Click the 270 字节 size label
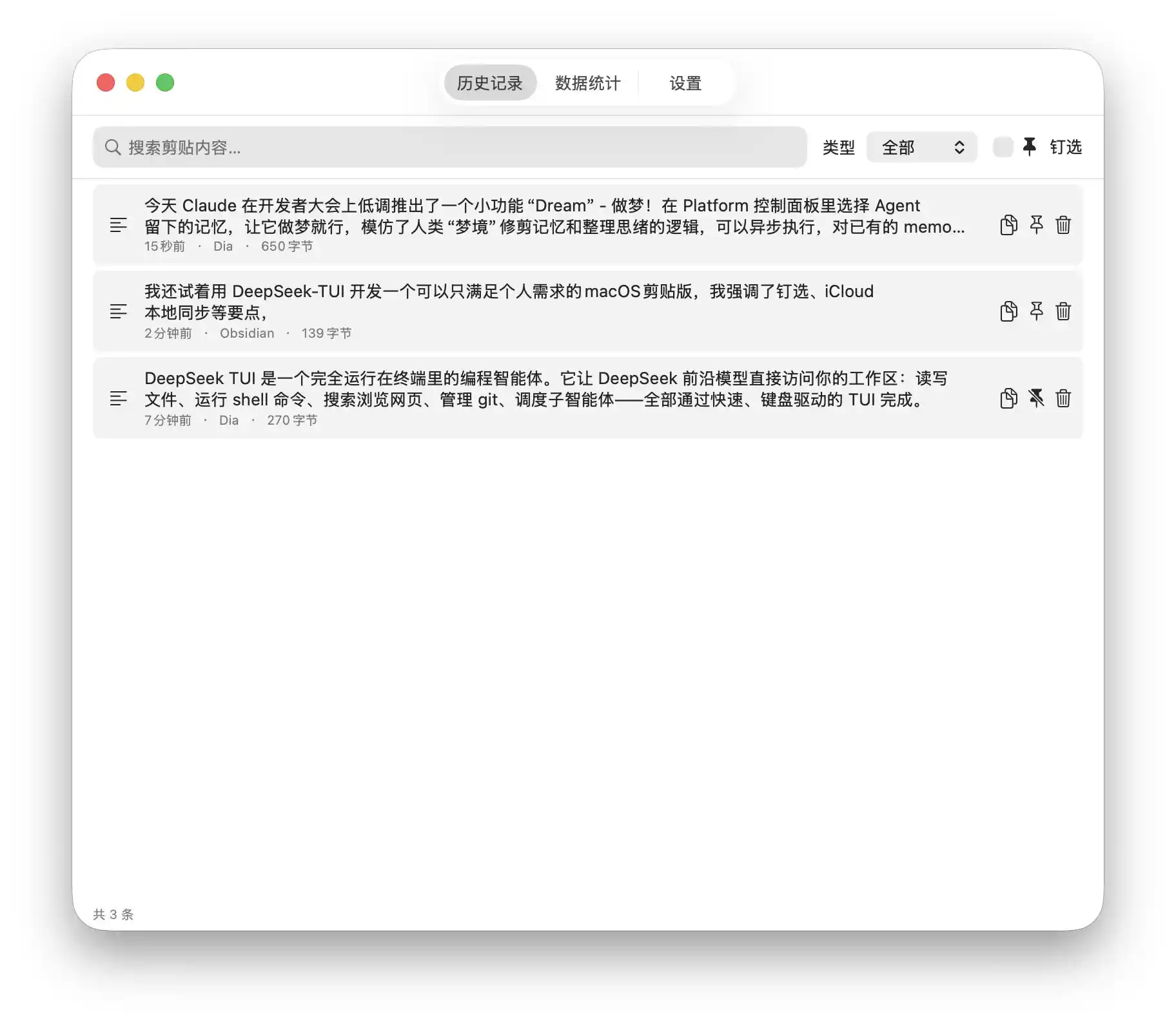This screenshot has width=1176, height=1026. click(x=292, y=420)
